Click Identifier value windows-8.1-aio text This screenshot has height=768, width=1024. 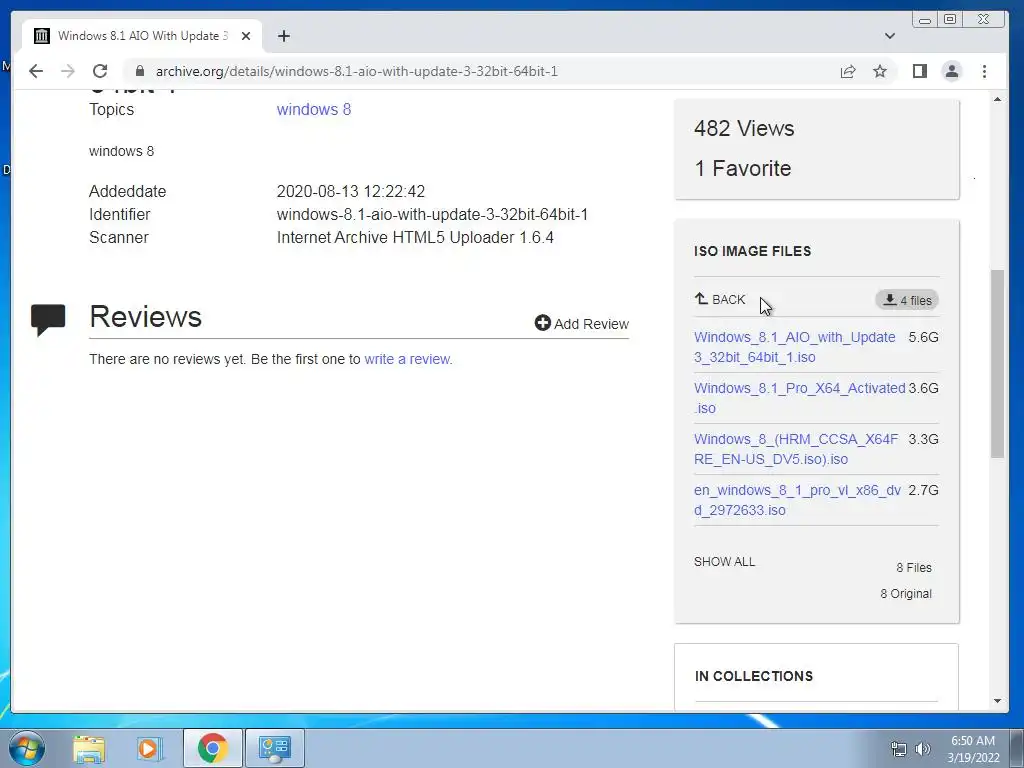tap(432, 214)
